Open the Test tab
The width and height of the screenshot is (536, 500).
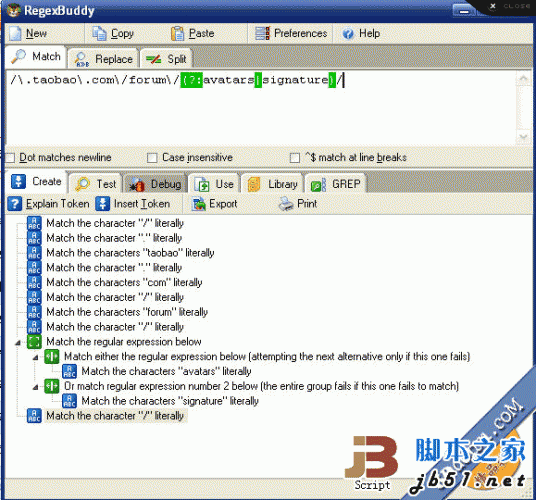click(96, 184)
